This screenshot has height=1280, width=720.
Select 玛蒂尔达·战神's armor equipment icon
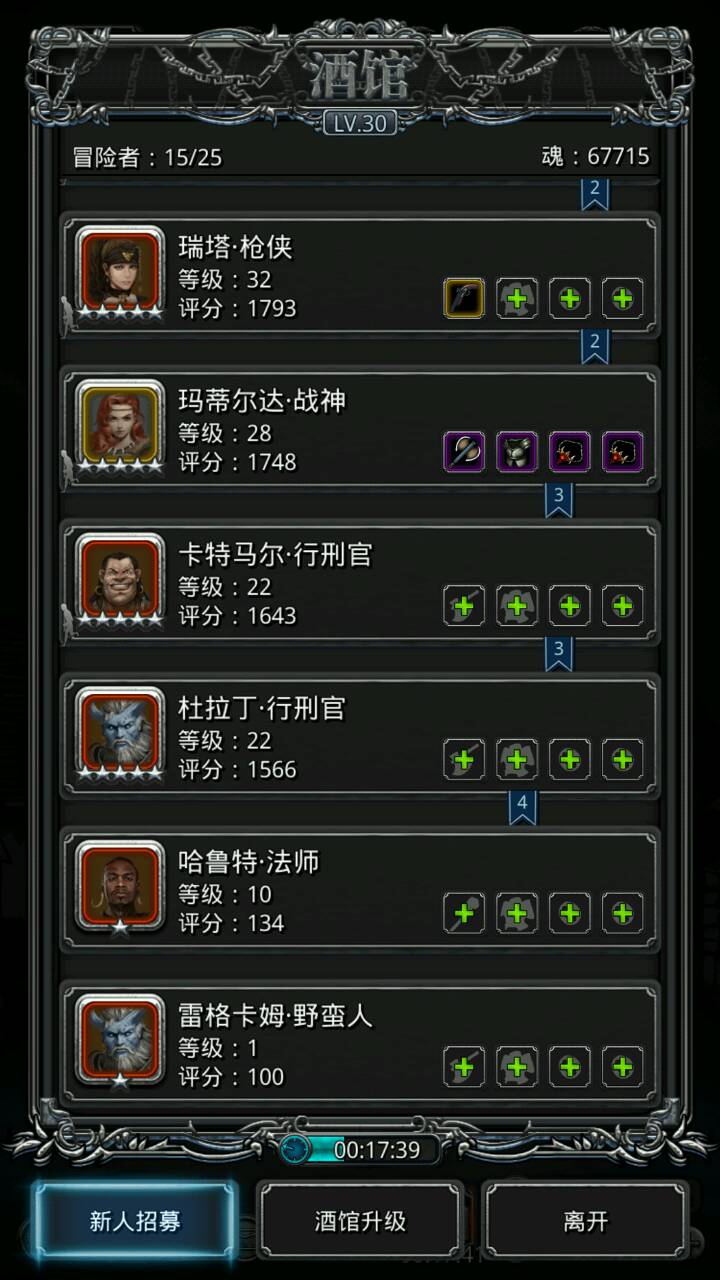tap(517, 452)
